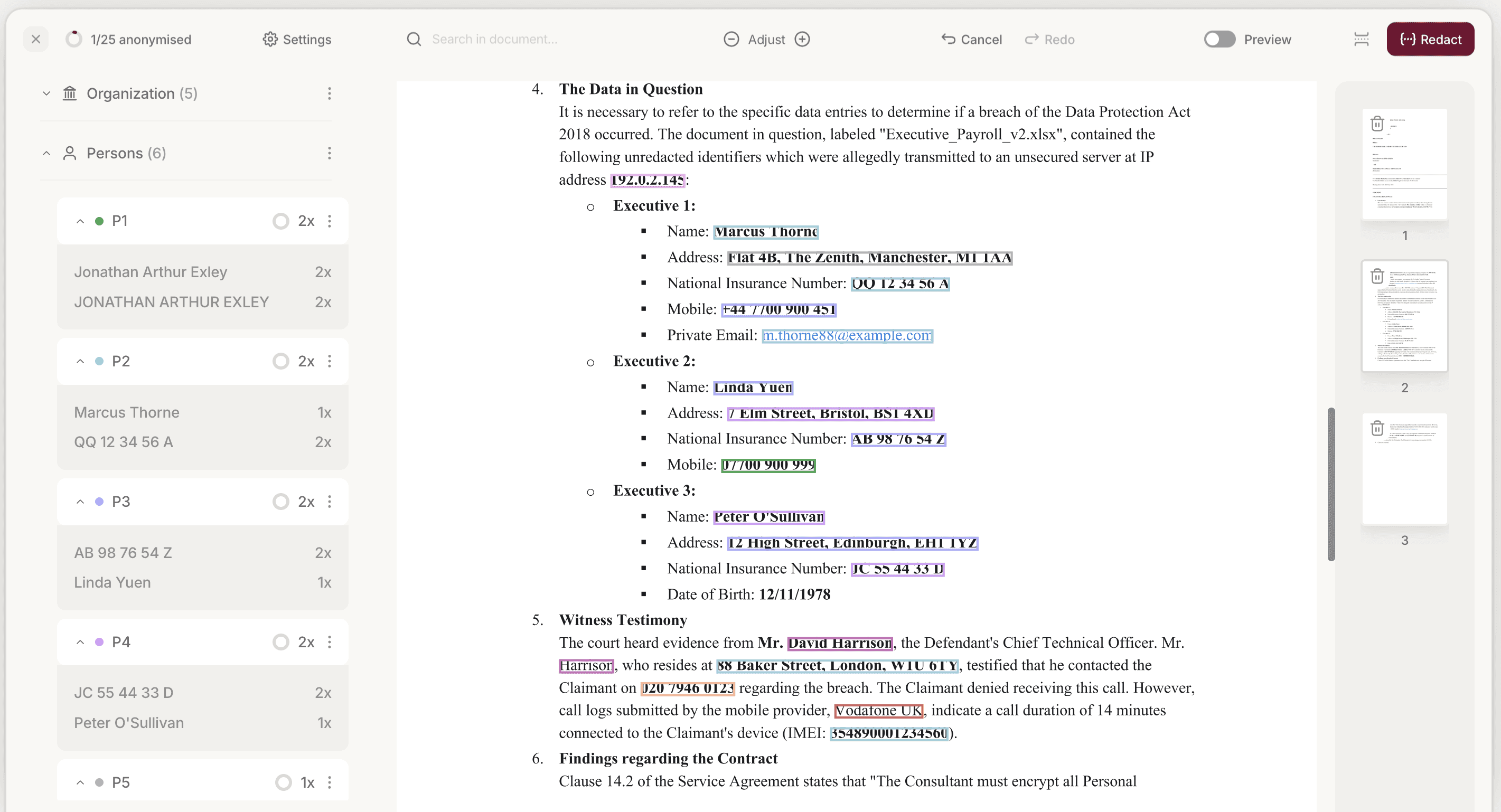Toggle the Preview switch
This screenshot has width=1501, height=812.
(1219, 39)
